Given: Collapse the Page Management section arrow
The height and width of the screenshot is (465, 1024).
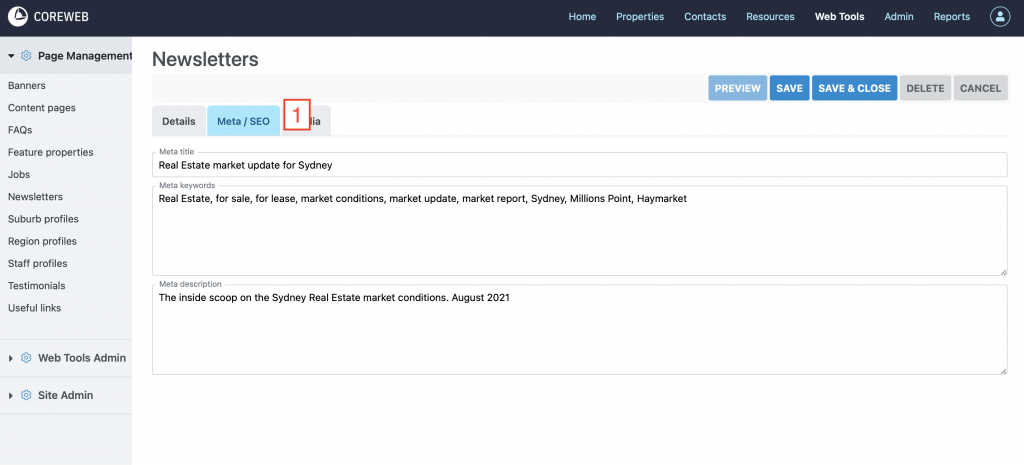Looking at the screenshot, I should tap(11, 56).
